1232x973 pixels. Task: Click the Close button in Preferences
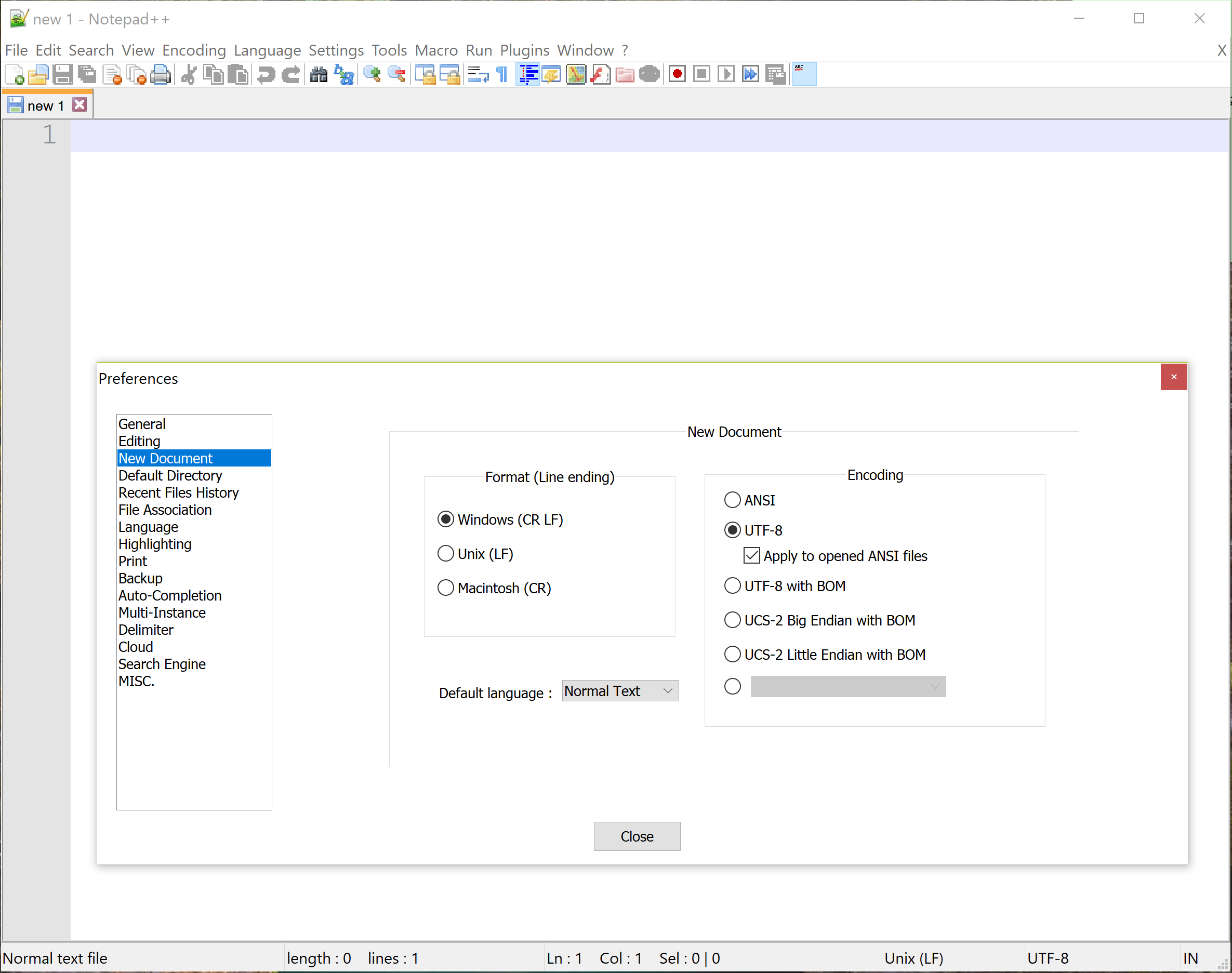(x=637, y=836)
